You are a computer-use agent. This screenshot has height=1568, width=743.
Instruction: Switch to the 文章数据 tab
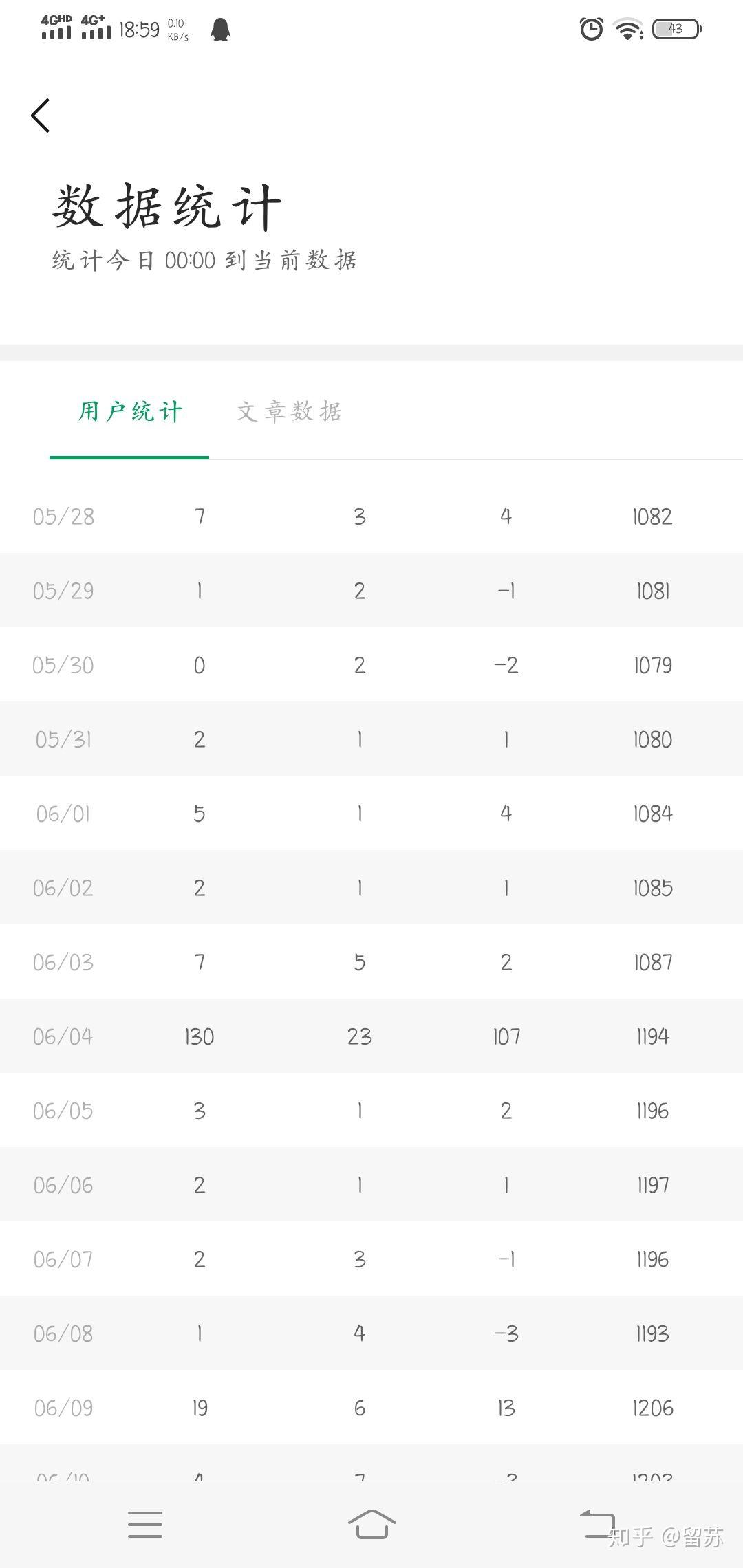coord(290,411)
